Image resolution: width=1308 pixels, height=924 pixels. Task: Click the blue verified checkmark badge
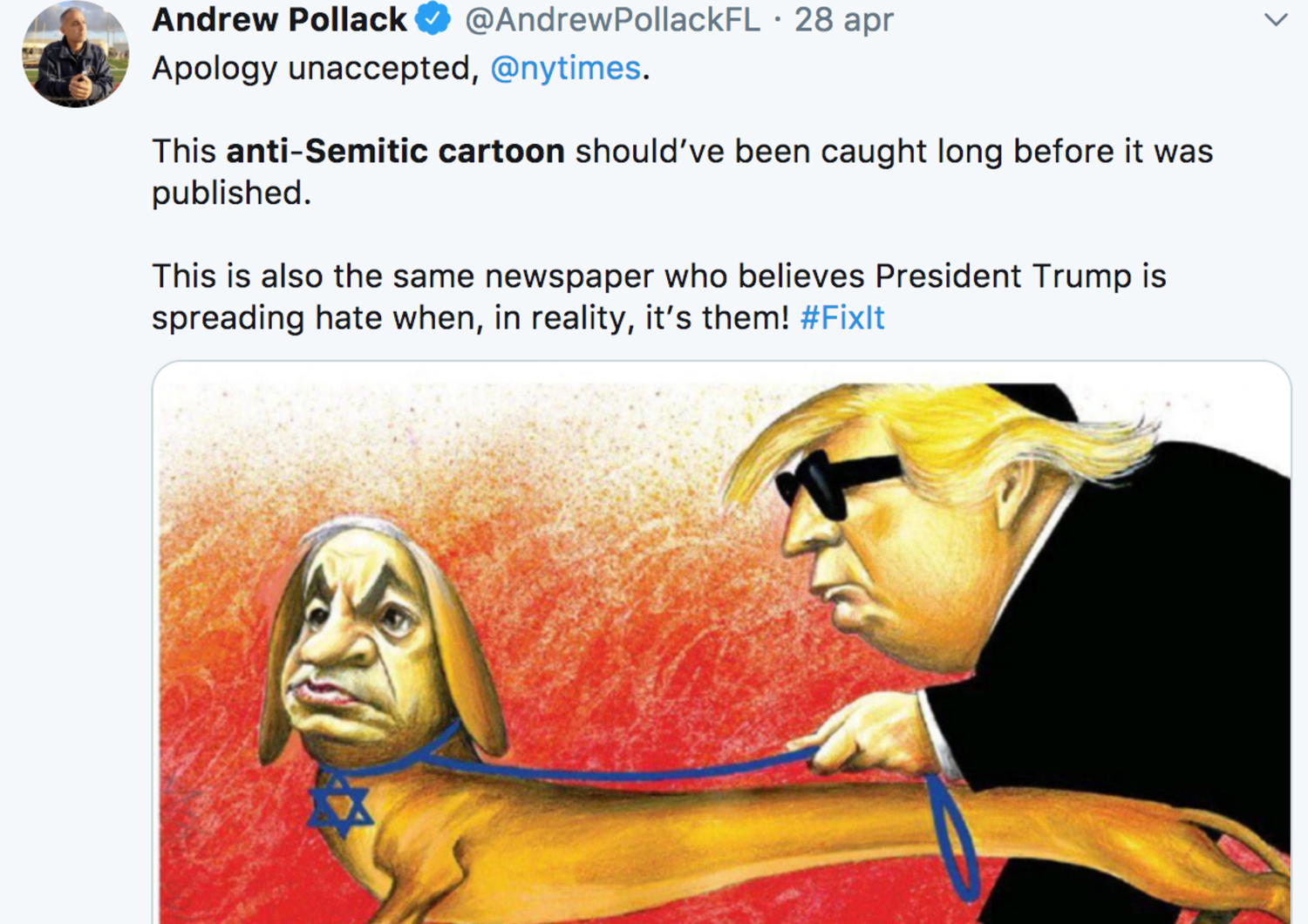tap(433, 18)
